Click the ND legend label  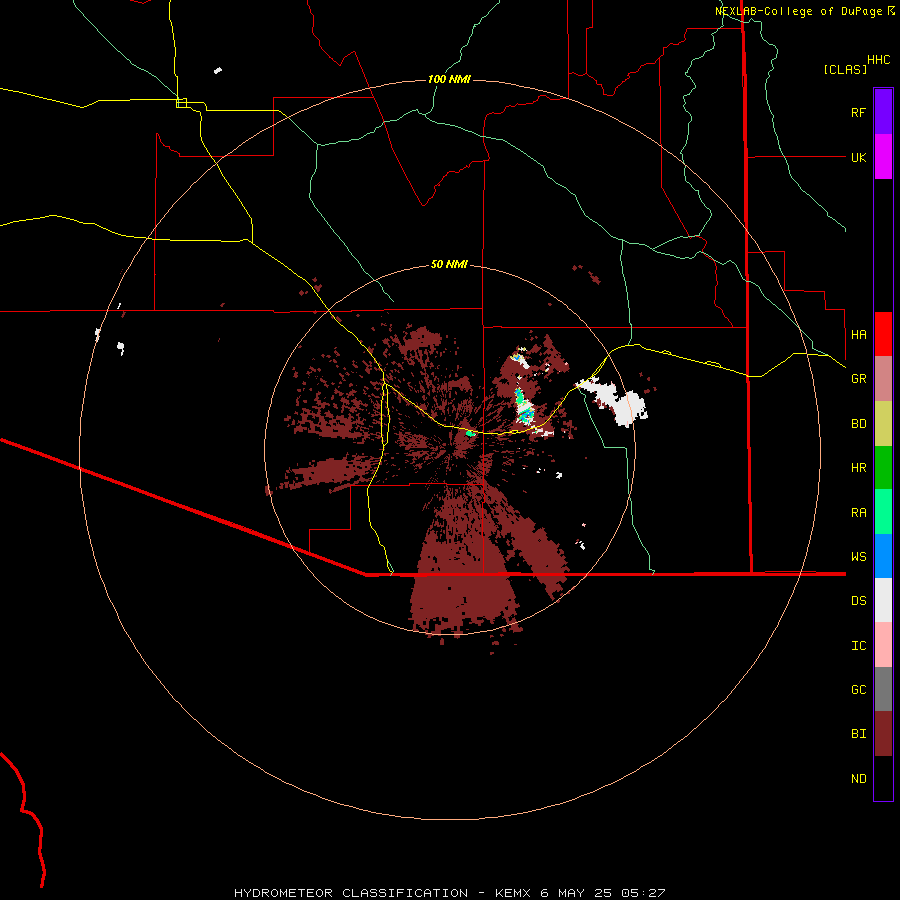pos(858,779)
